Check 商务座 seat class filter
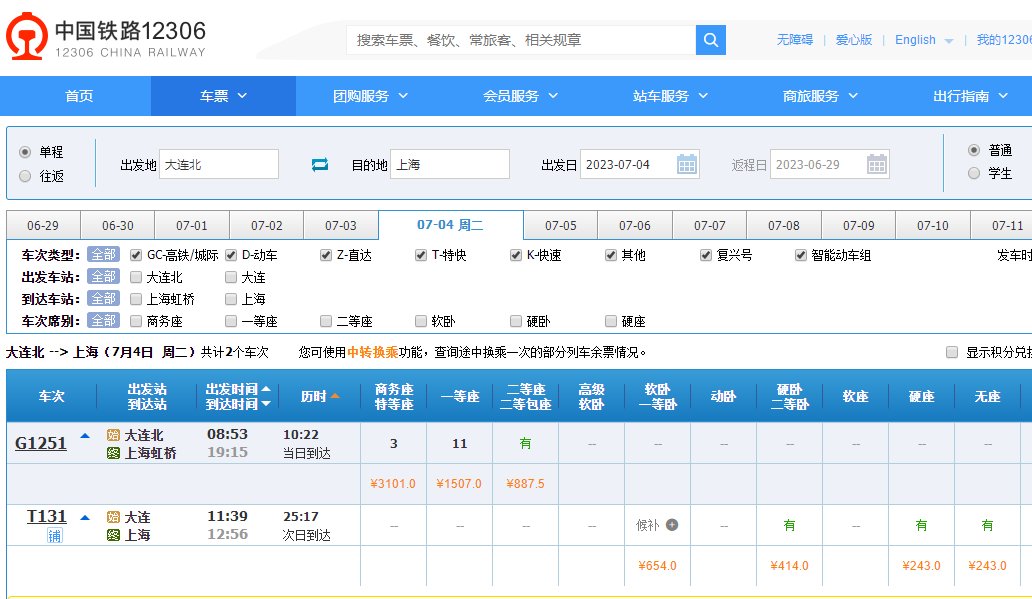1032x599 pixels. pos(136,321)
